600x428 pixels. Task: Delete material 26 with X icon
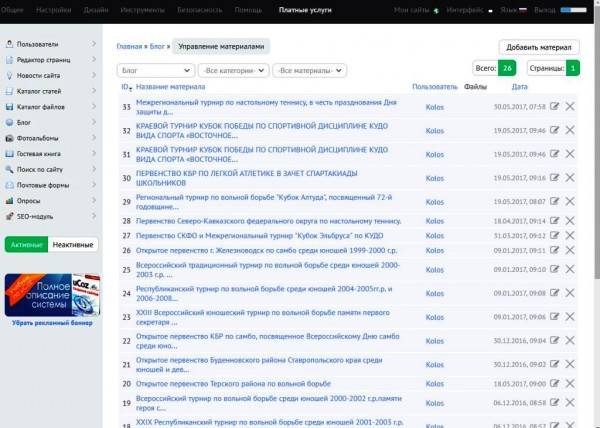pyautogui.click(x=570, y=250)
